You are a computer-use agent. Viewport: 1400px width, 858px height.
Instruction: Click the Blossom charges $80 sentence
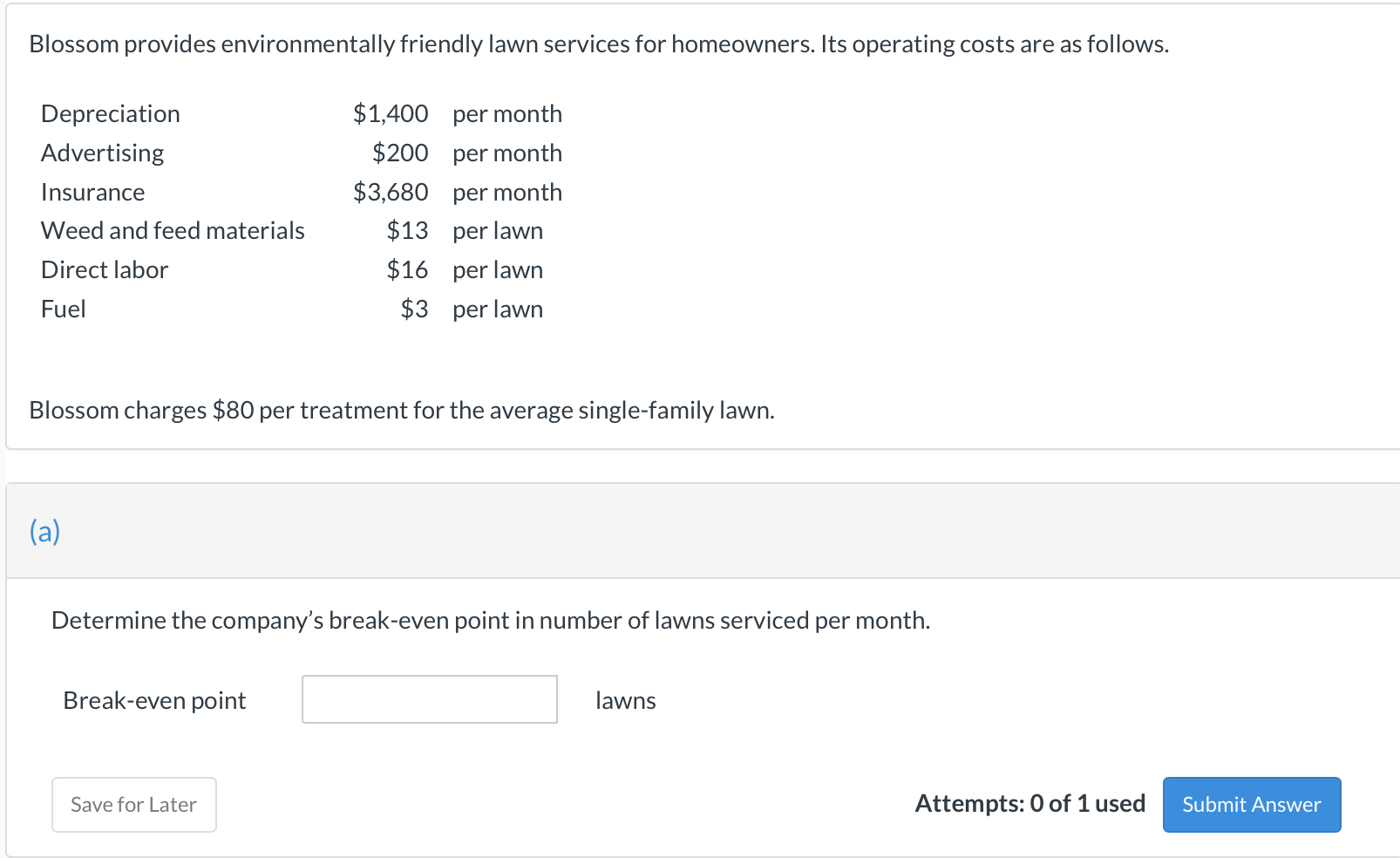pos(402,410)
